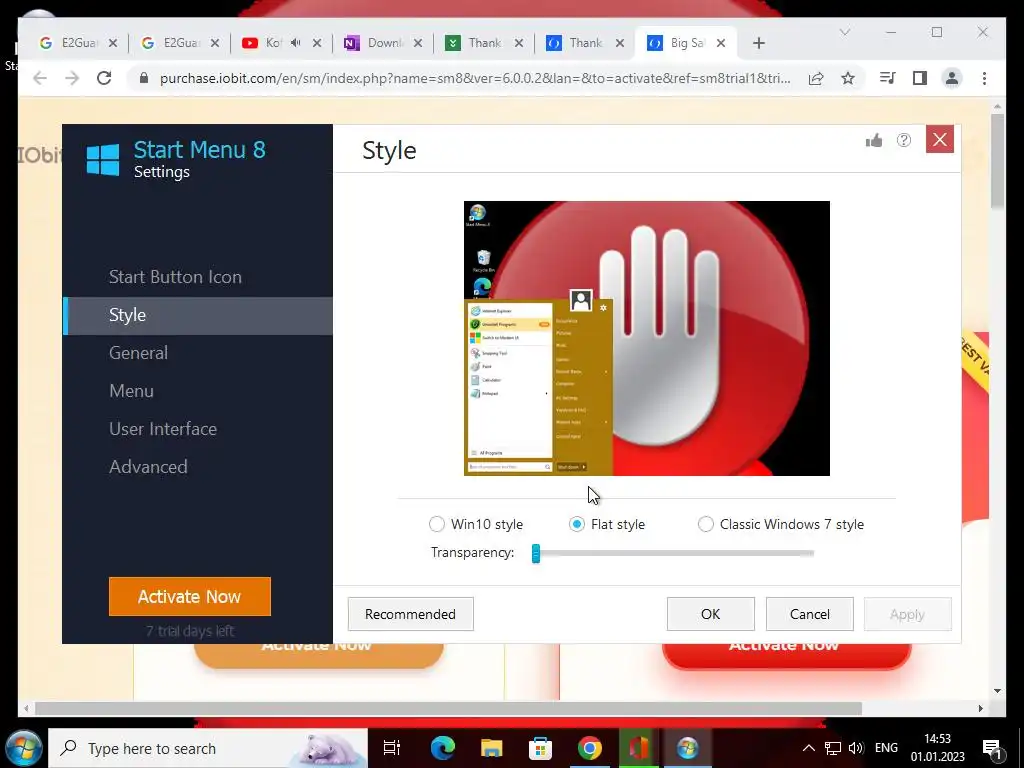Select the Flat style radio button
1024x768 pixels.
pos(577,524)
